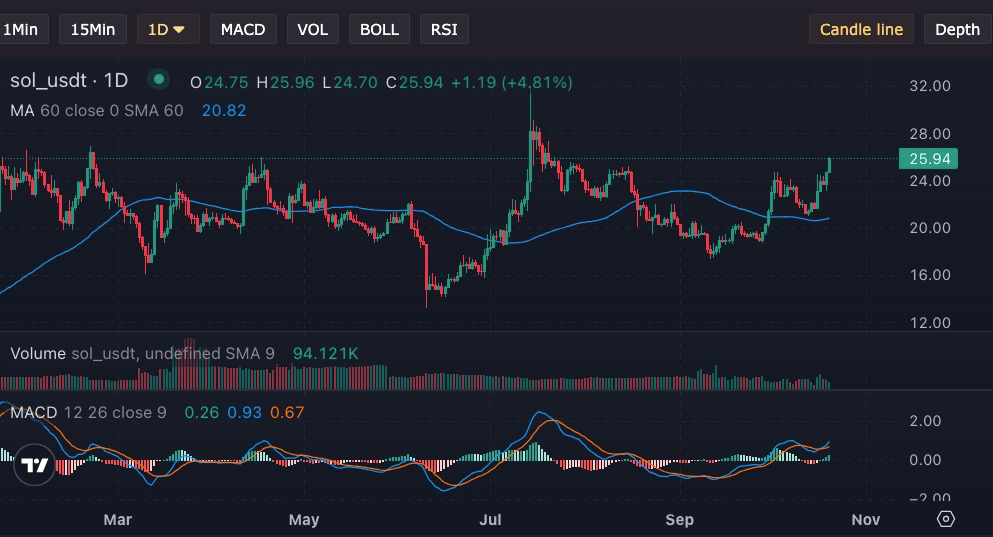The height and width of the screenshot is (537, 993).
Task: Click the MACD 12 26 close 9 legend
Action: coord(89,413)
